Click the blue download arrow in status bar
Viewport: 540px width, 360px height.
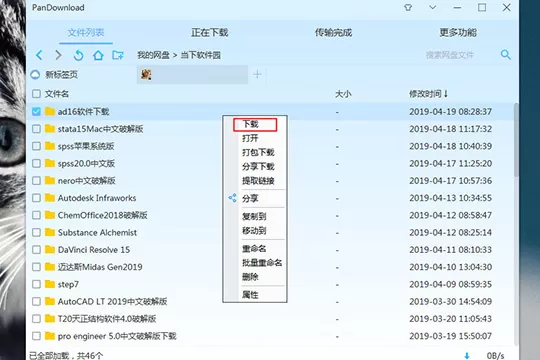[x=467, y=356]
